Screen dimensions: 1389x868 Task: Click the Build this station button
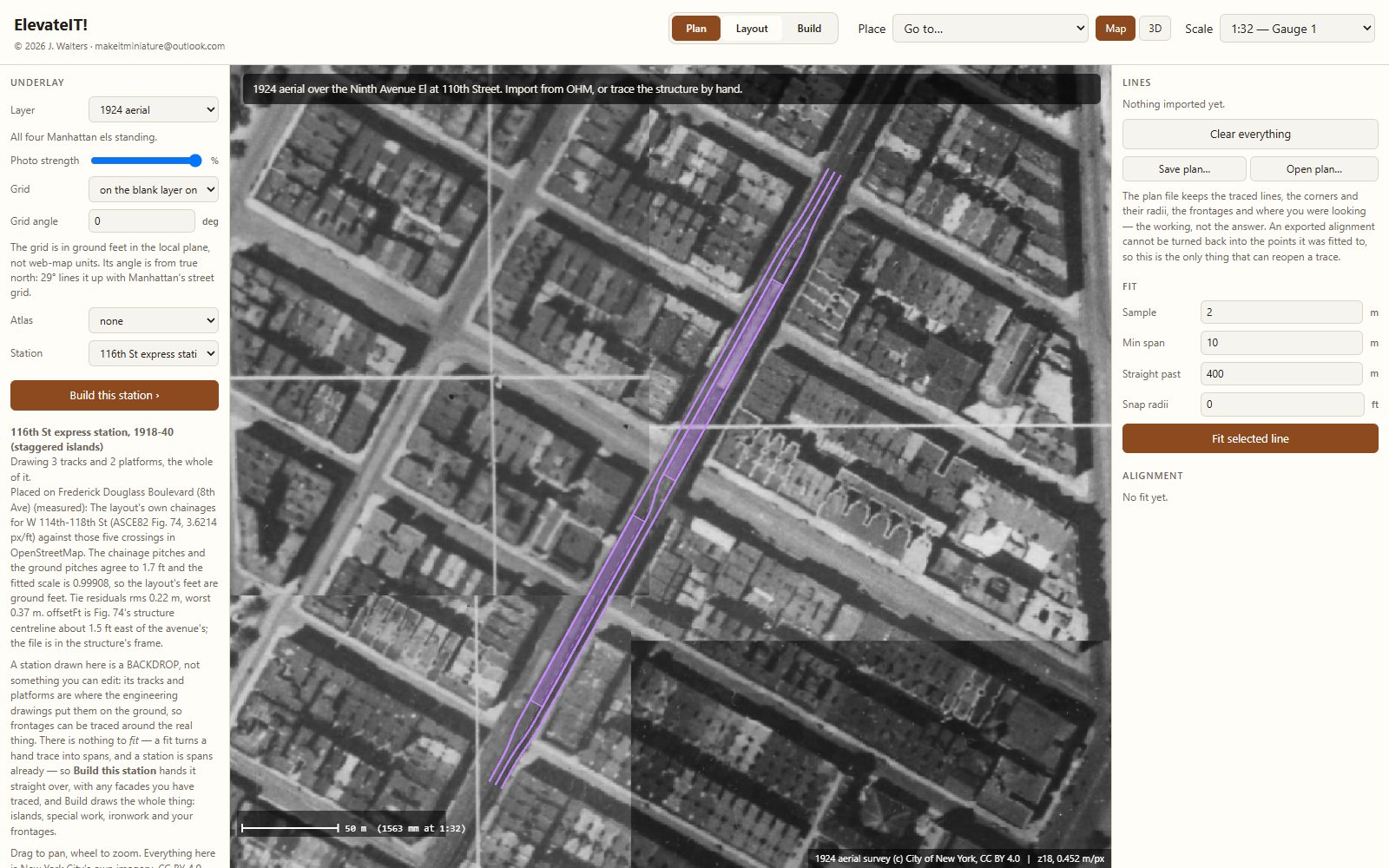[x=115, y=395]
